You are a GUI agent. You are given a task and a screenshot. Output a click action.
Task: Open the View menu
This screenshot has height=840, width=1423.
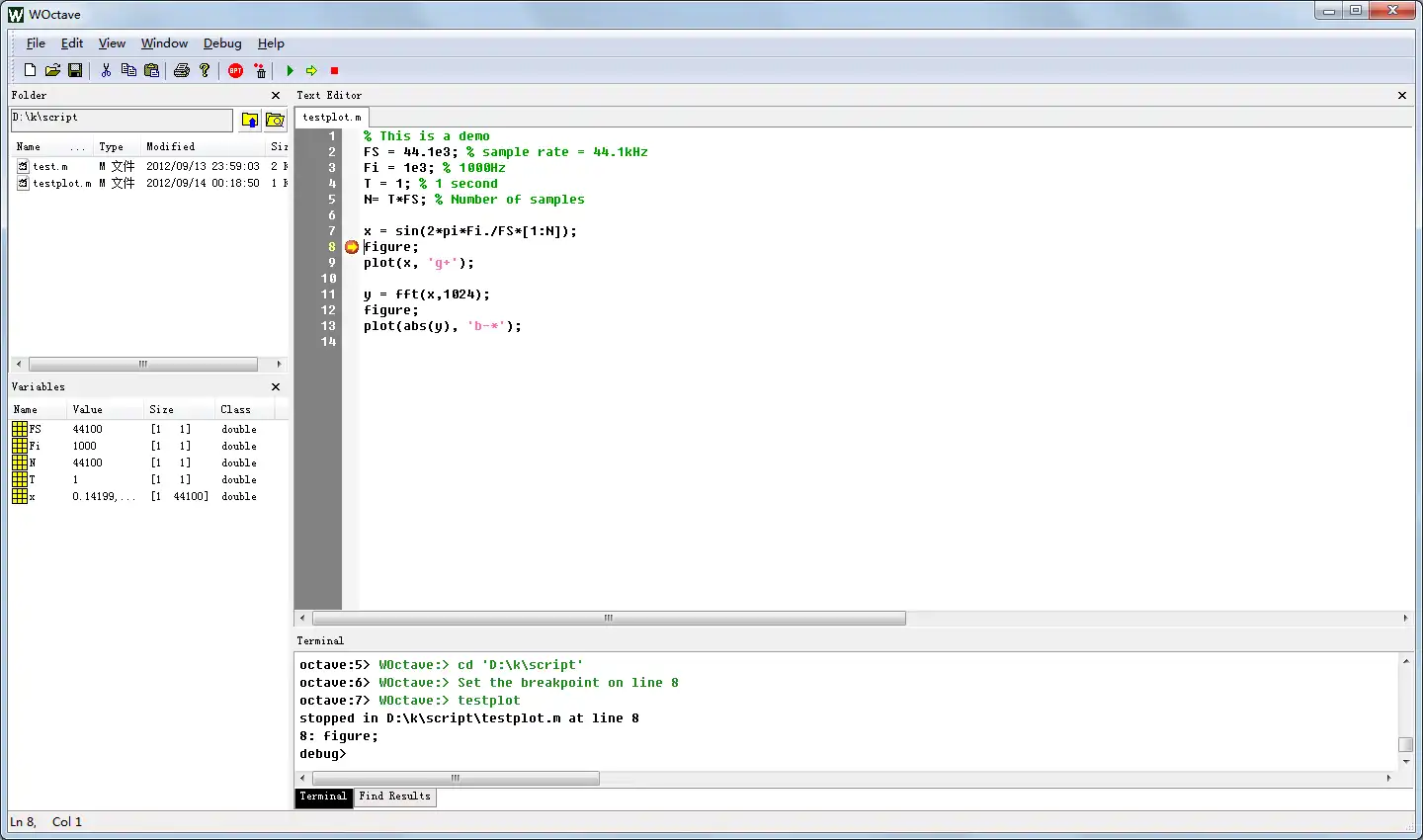pyautogui.click(x=112, y=43)
